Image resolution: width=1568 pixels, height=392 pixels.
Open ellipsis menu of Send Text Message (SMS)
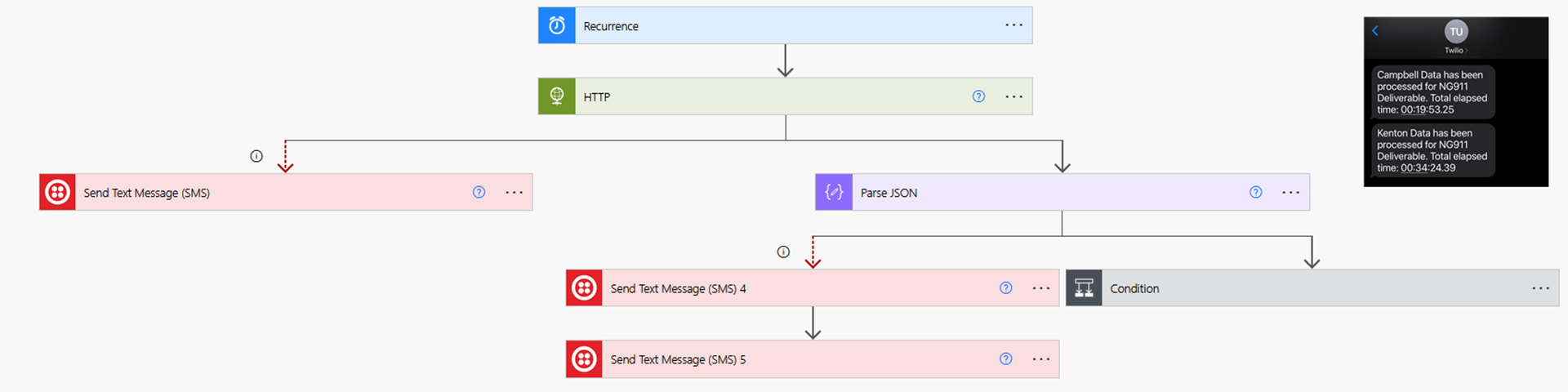pos(514,192)
